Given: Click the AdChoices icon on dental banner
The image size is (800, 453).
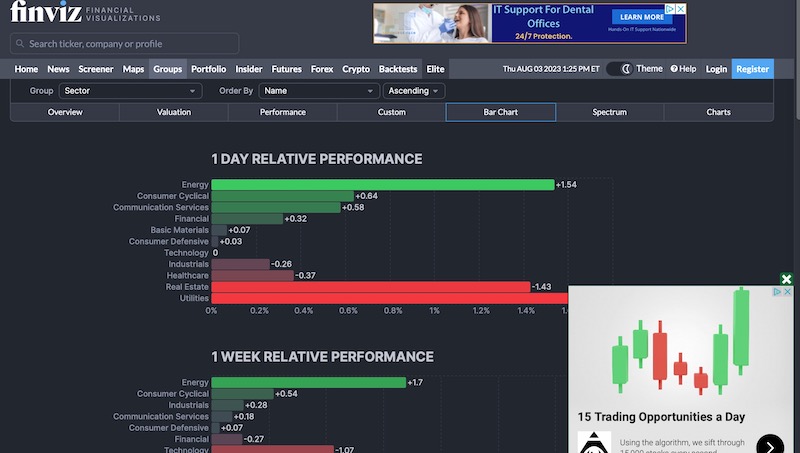Looking at the screenshot, I should point(670,9).
